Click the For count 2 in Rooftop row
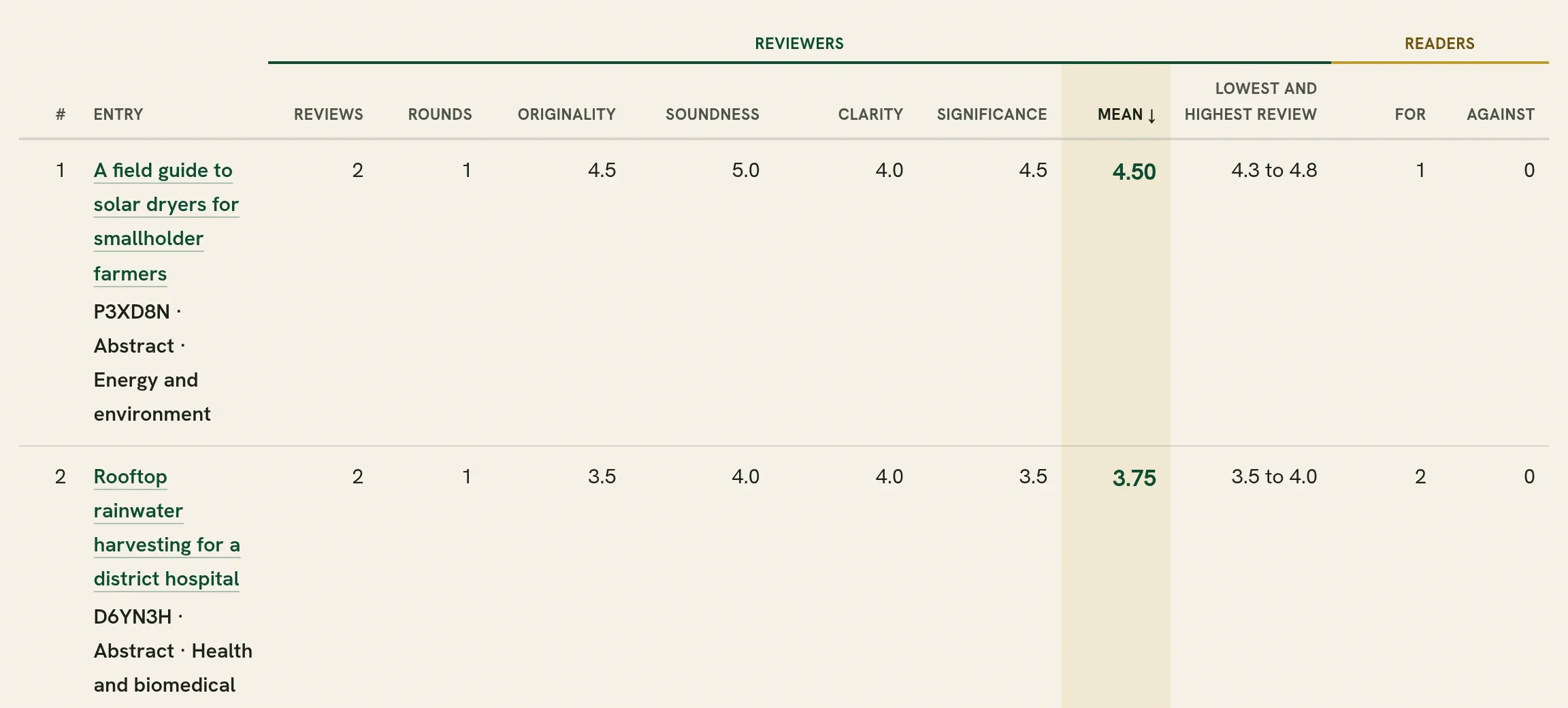1568x708 pixels. click(1420, 477)
